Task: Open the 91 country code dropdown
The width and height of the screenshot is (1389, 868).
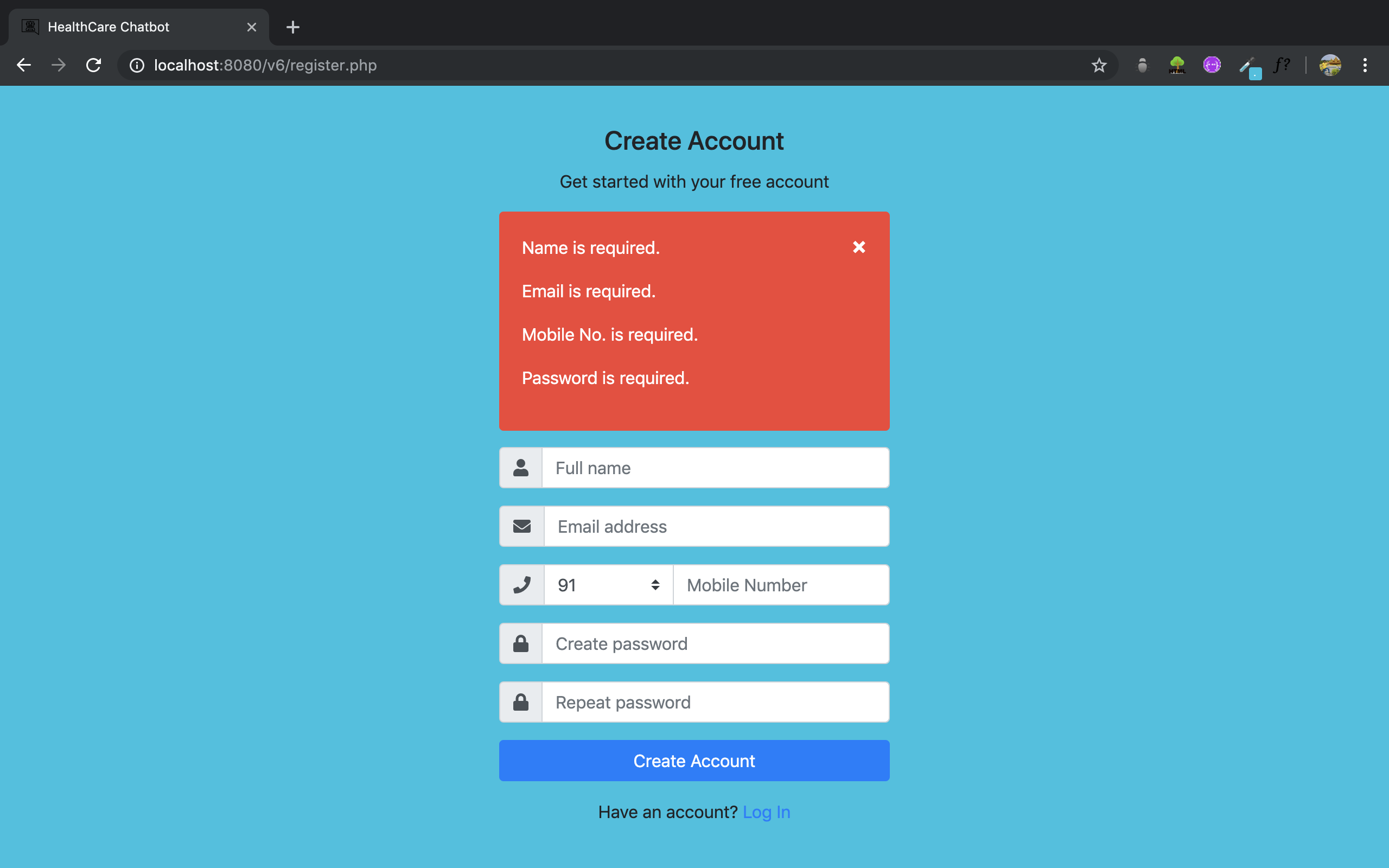Action: [x=608, y=585]
